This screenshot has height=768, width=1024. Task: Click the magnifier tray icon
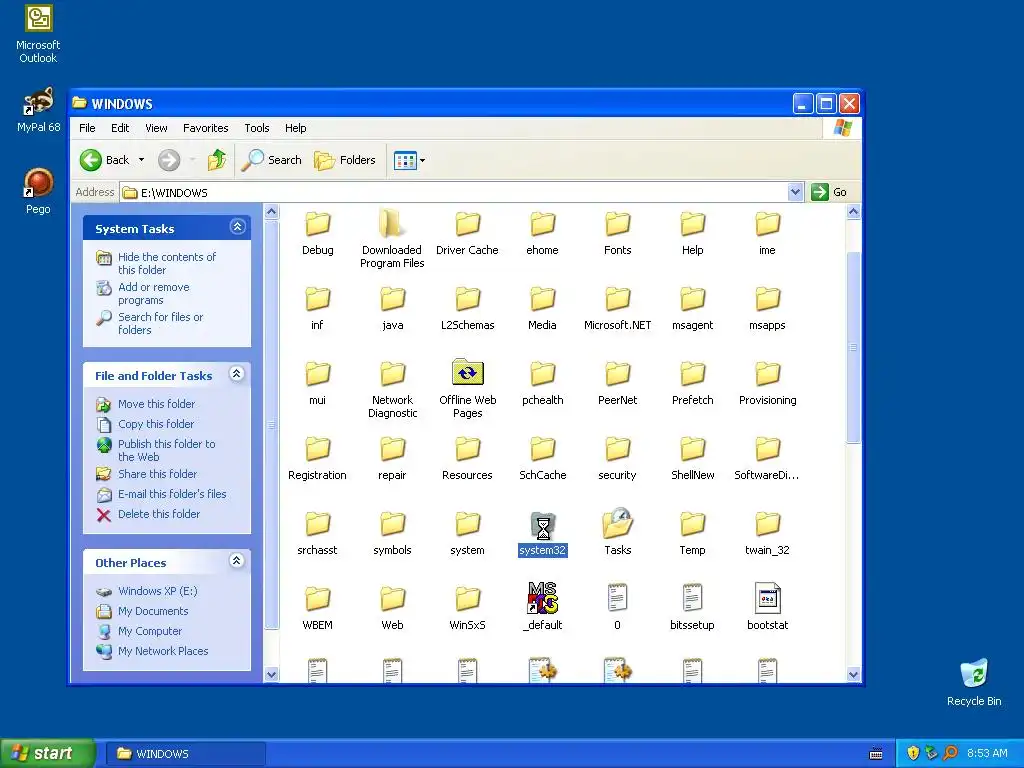pyautogui.click(x=950, y=753)
